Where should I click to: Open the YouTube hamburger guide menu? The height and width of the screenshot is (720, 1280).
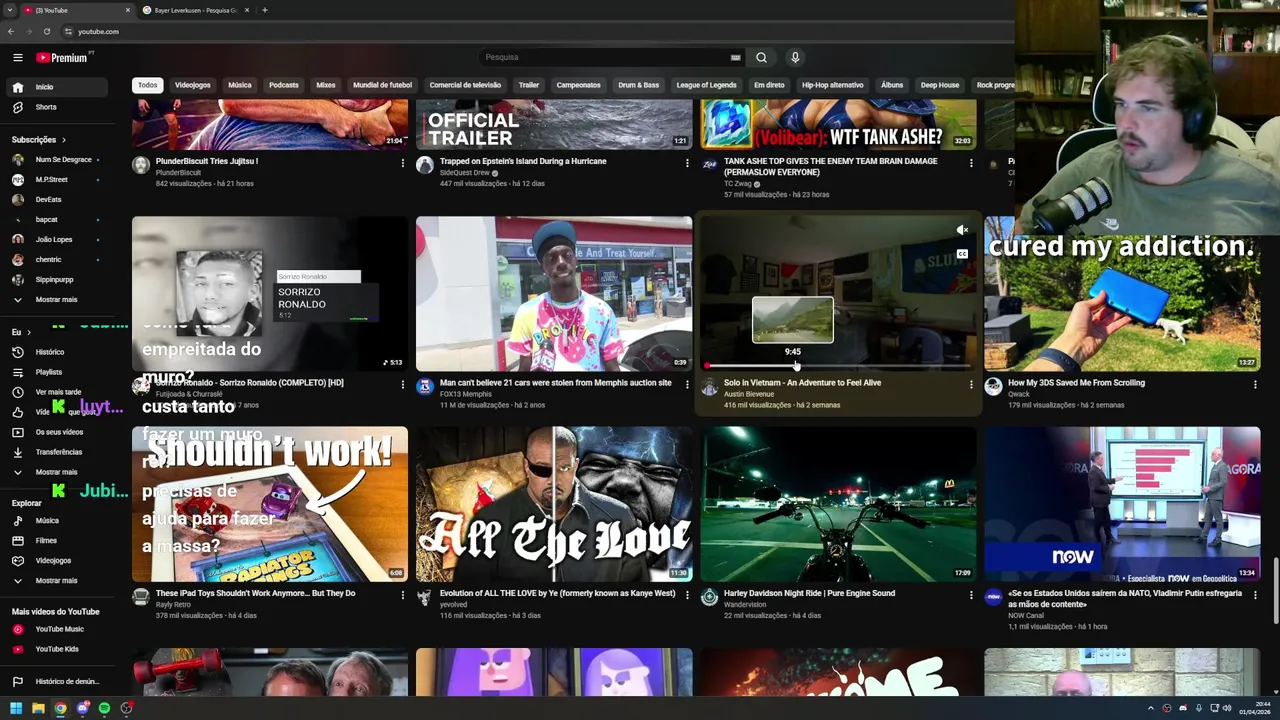[x=17, y=58]
